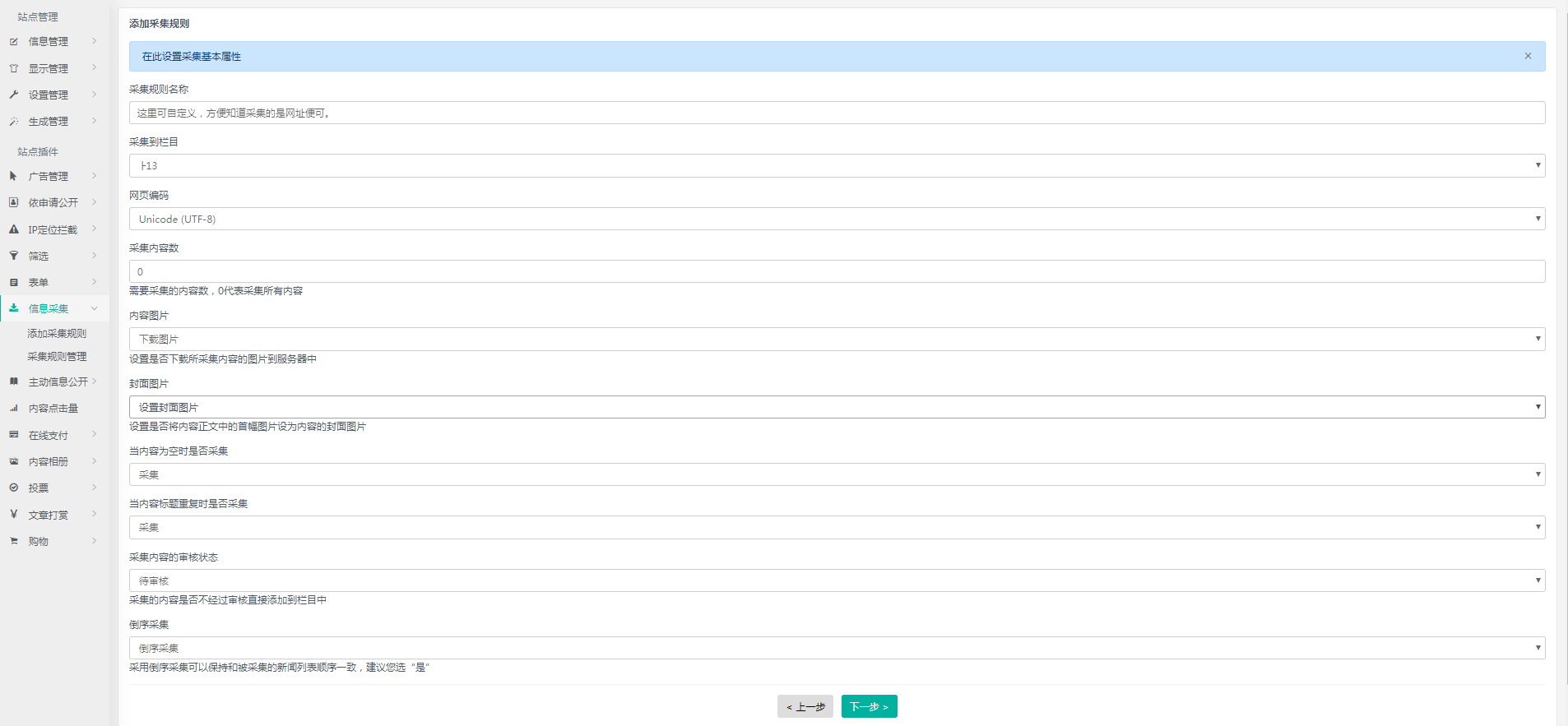Click the warning triangle icon beside IP定位拦截
The width and height of the screenshot is (1568, 726).
tap(14, 229)
